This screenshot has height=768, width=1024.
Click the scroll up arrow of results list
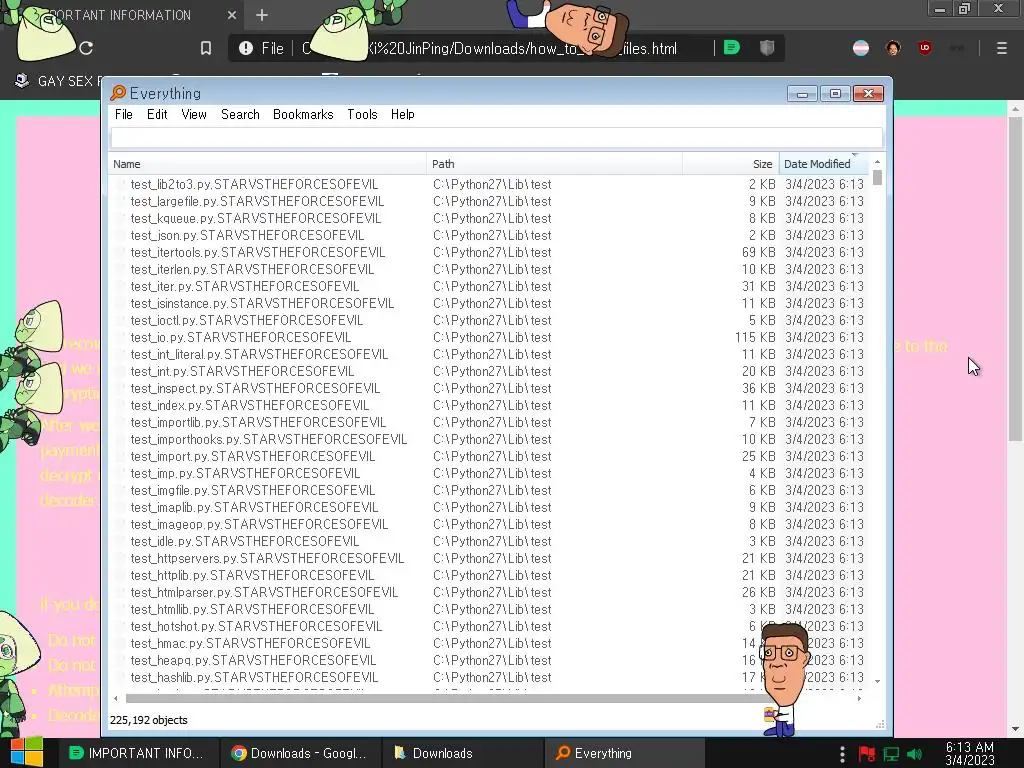[877, 161]
